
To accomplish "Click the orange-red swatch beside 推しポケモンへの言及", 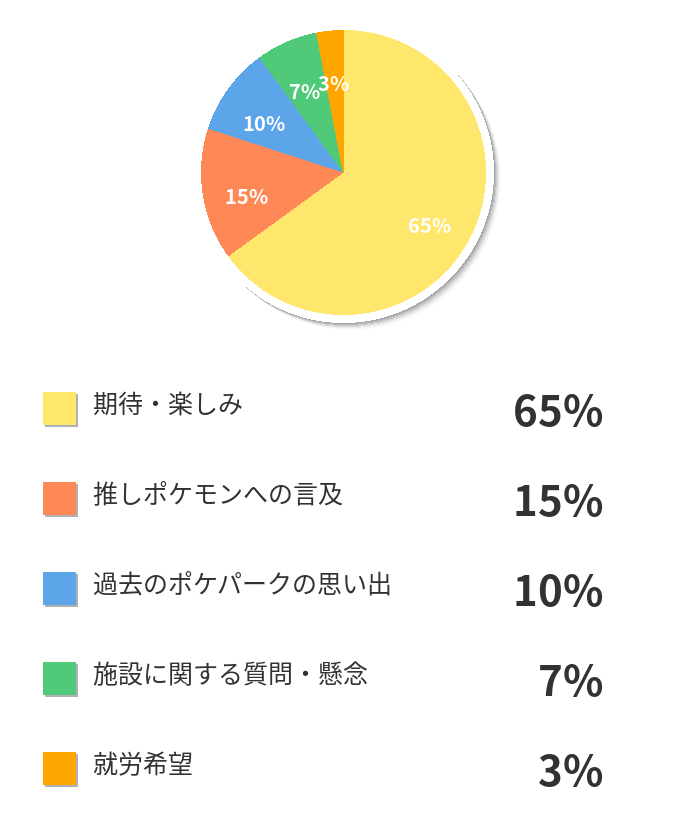I will 60,498.
